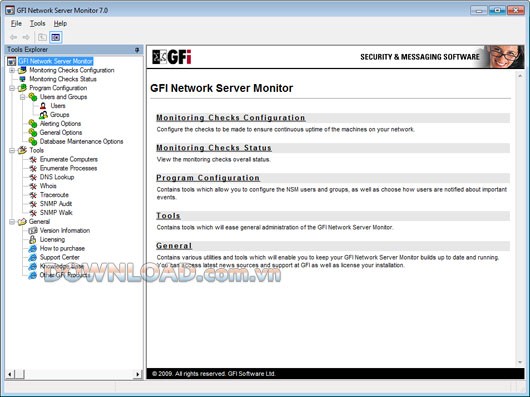Click the GFI logo in header
Viewport: 530px width, 397px height.
pos(172,57)
